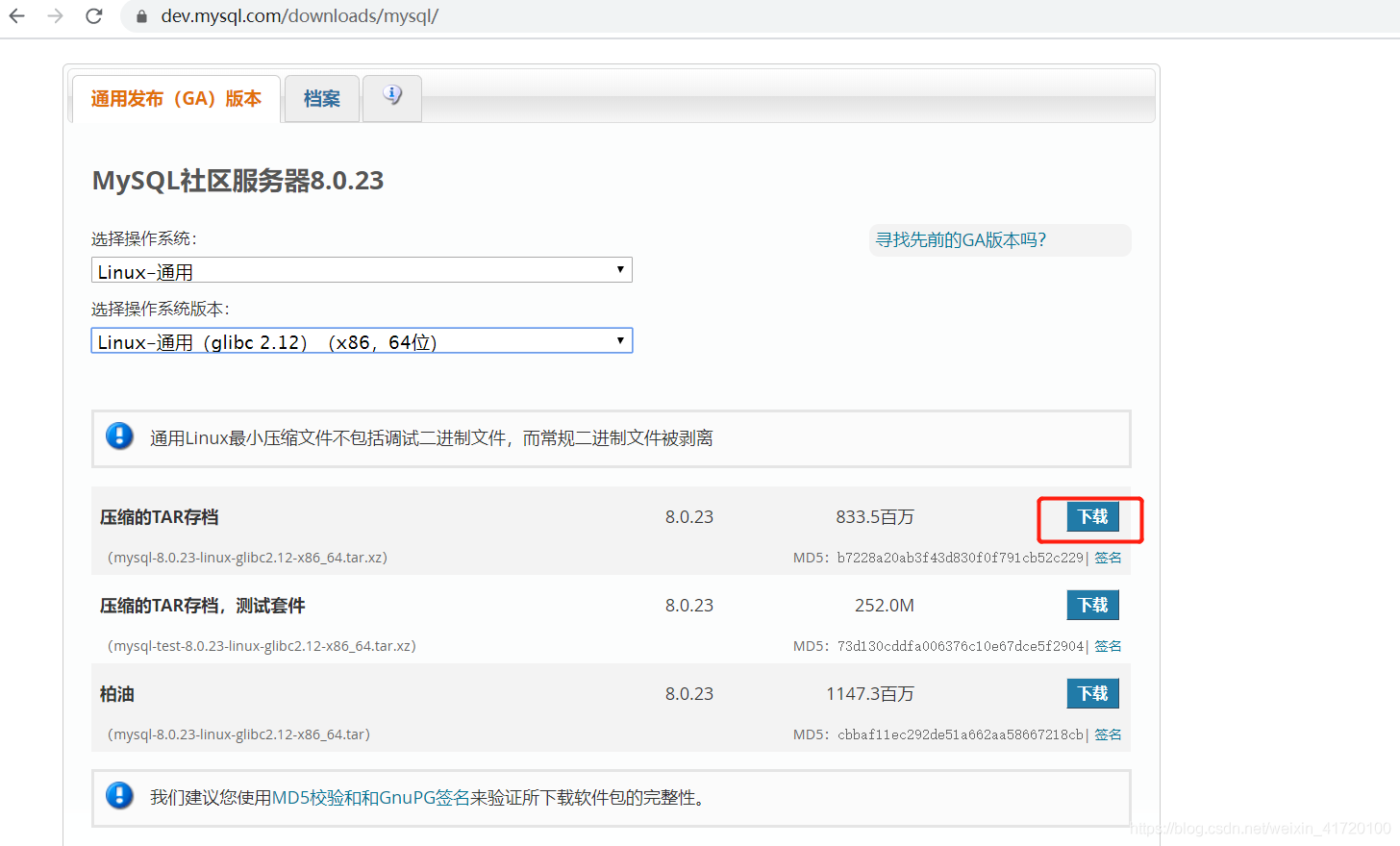1400x846 pixels.
Task: Click MD5 value b7228a20ab3f43d830f0f791cb52c229
Action: click(961, 558)
